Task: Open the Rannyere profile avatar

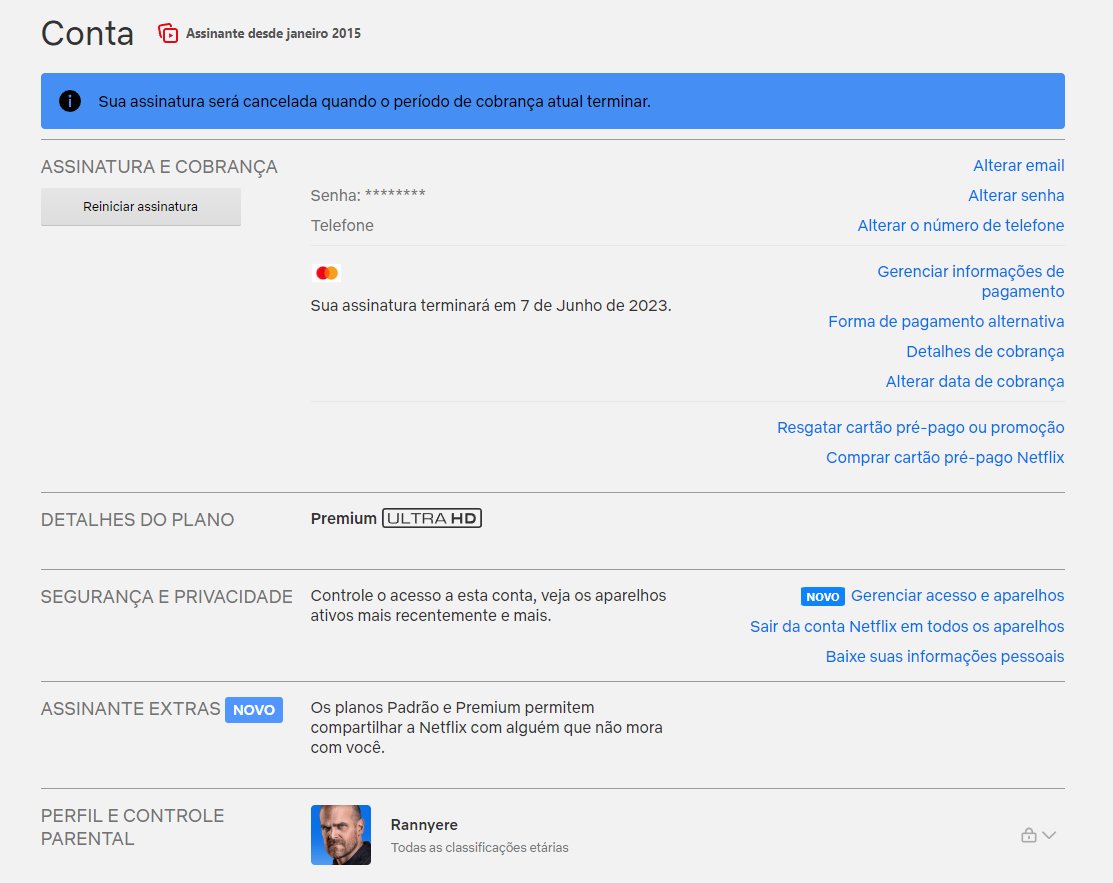Action: [341, 835]
